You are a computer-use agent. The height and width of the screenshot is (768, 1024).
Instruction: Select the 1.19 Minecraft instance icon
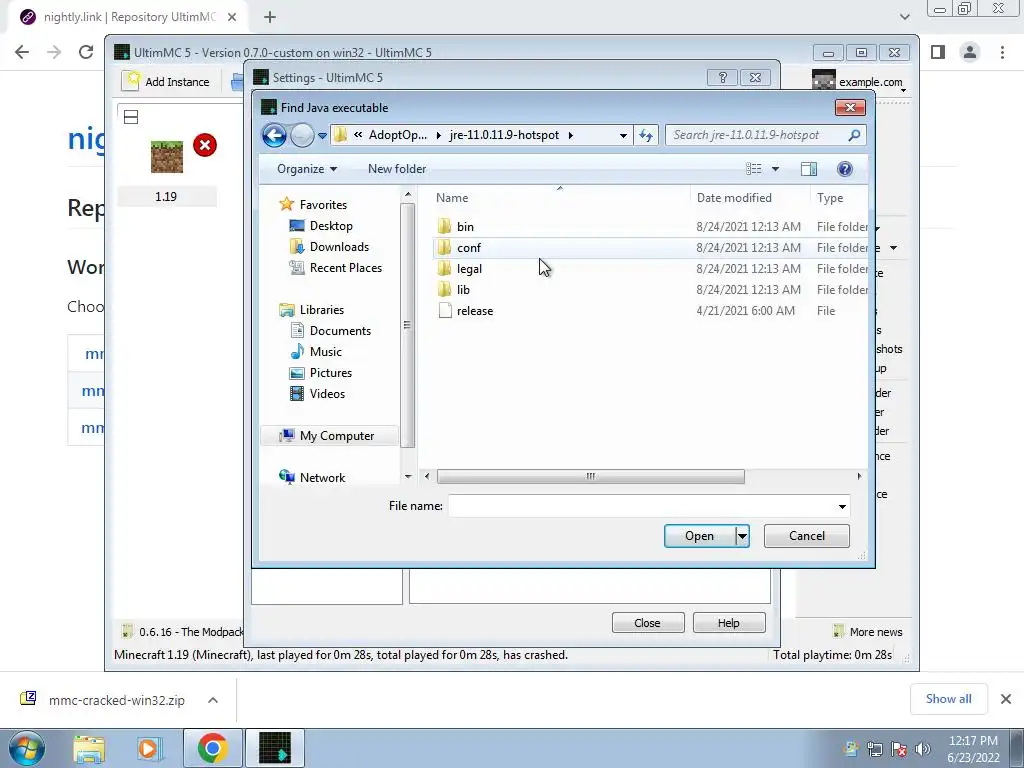pos(167,157)
